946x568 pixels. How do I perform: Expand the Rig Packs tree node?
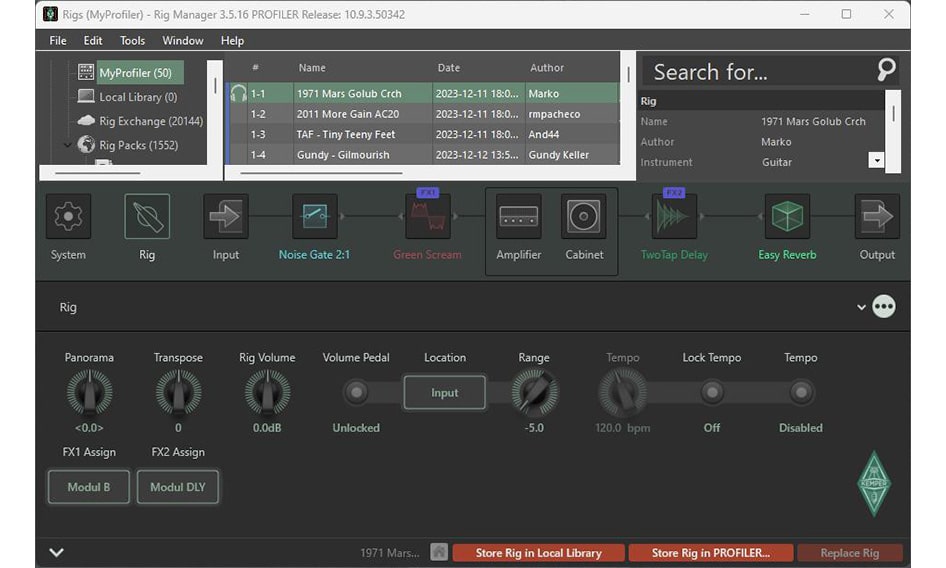click(68, 145)
